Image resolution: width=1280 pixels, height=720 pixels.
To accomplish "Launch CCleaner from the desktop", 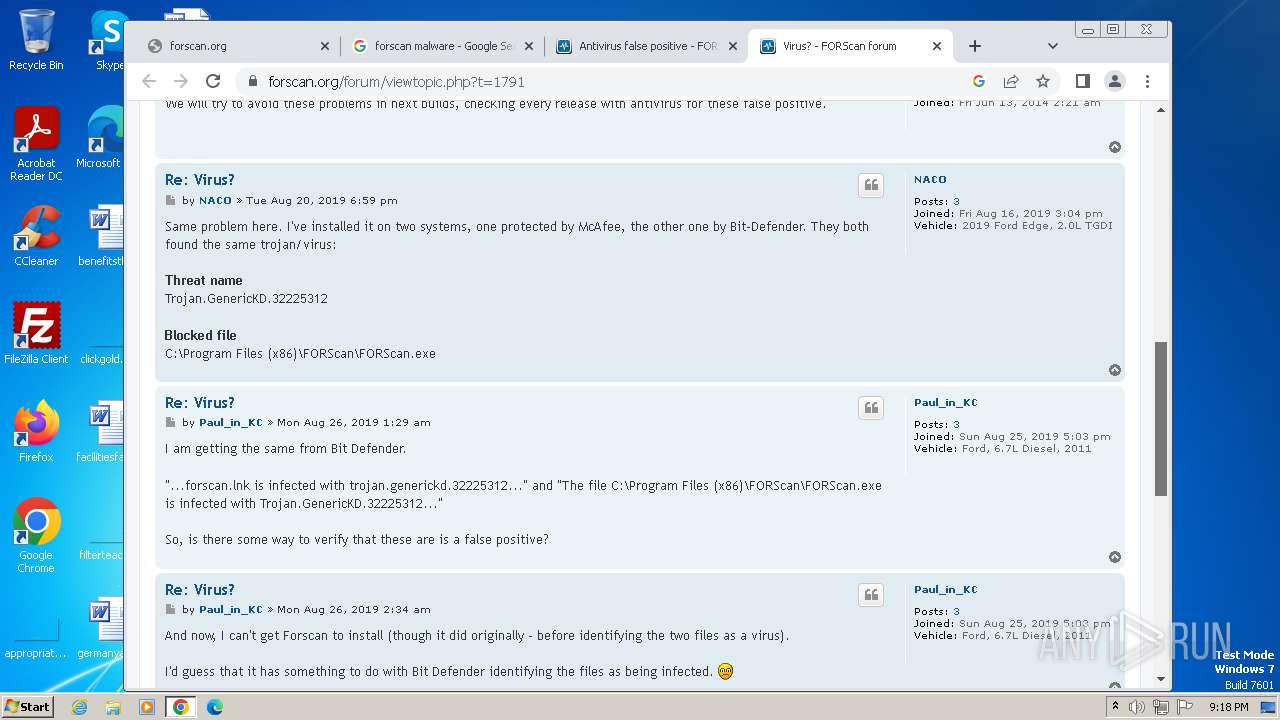I will click(36, 236).
